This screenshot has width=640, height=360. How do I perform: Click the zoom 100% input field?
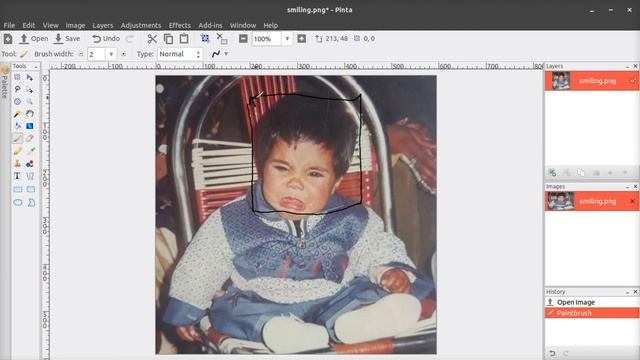[267, 39]
